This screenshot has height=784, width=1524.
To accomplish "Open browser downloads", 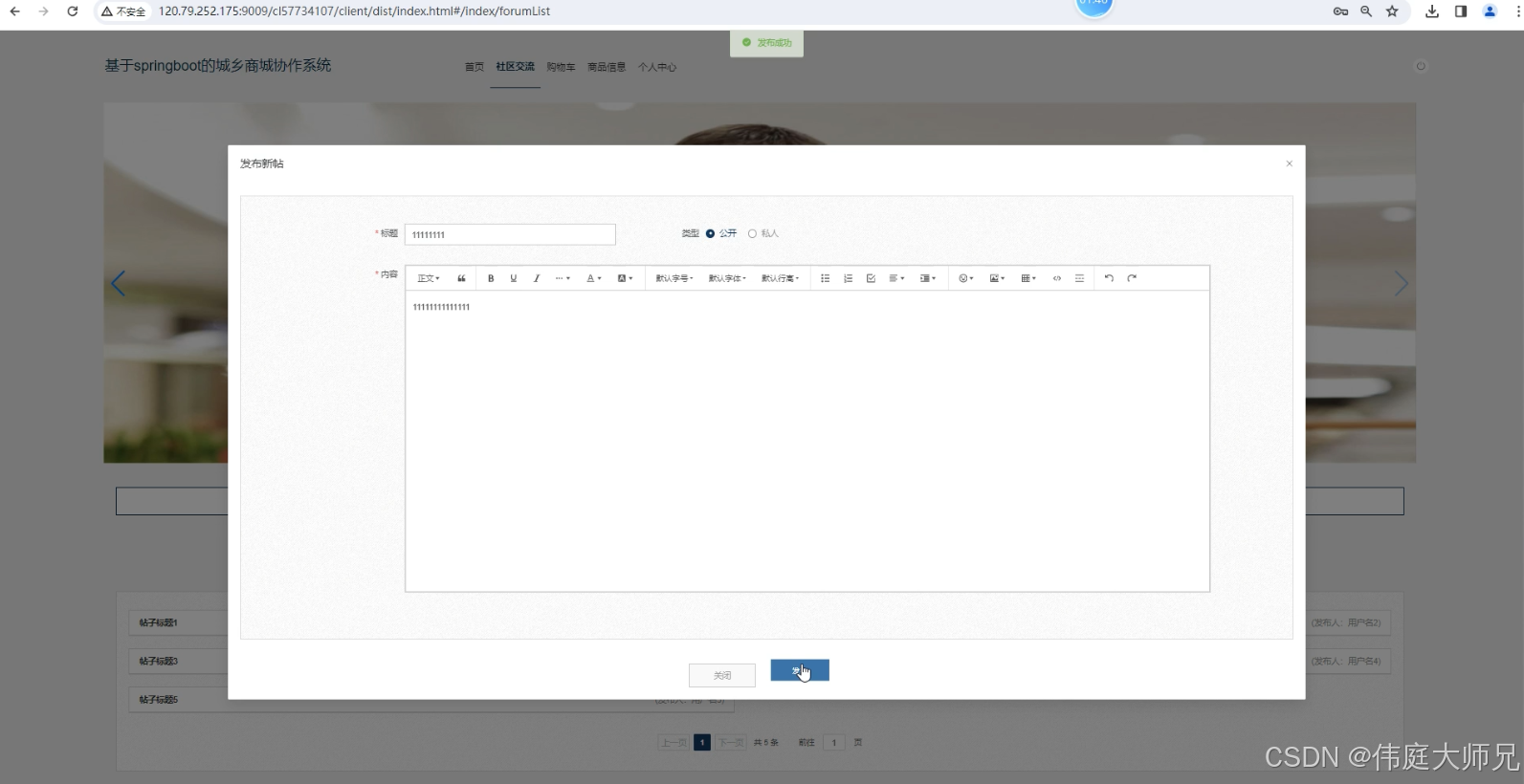I will [x=1432, y=11].
